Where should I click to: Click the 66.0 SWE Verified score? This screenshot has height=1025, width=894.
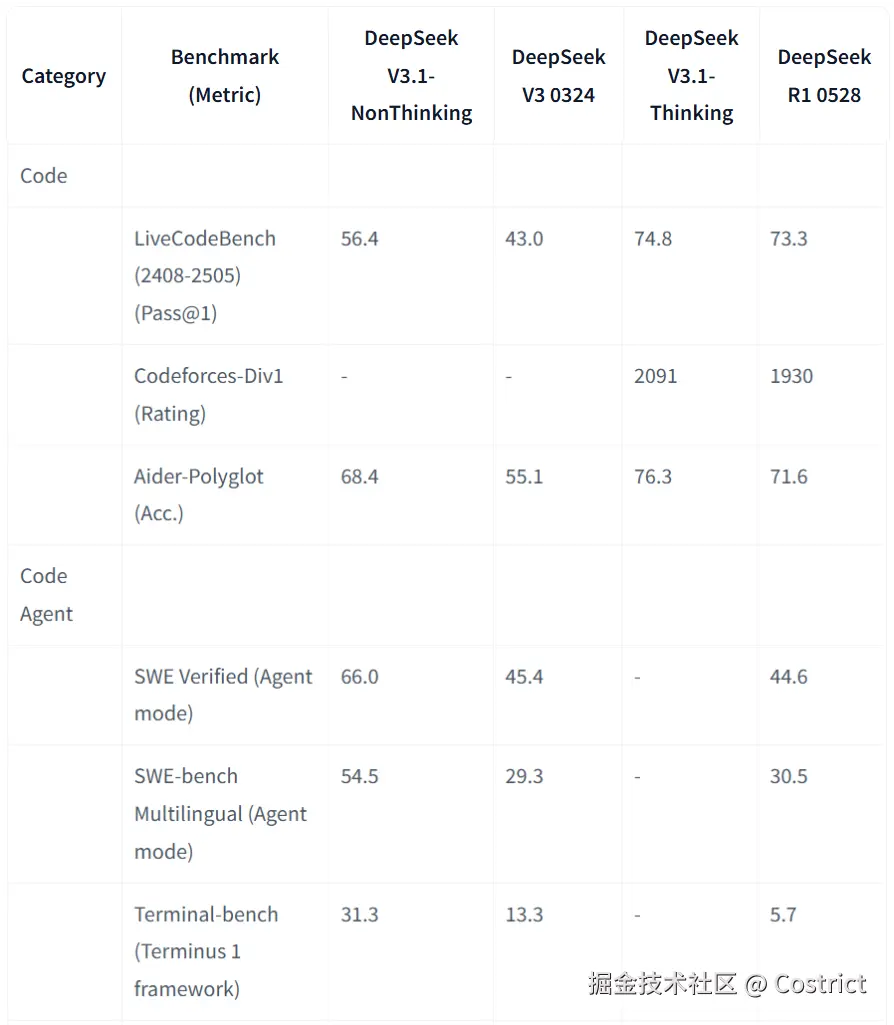tap(360, 676)
